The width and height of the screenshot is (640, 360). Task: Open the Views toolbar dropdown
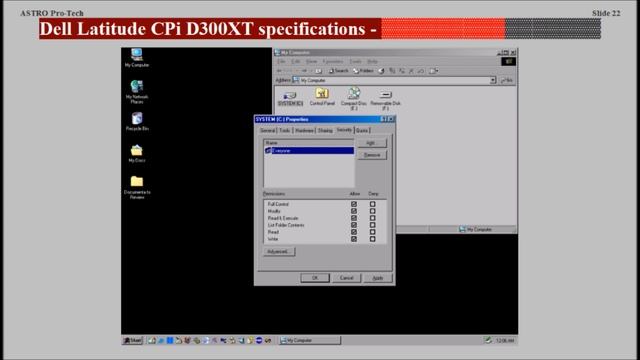433,71
